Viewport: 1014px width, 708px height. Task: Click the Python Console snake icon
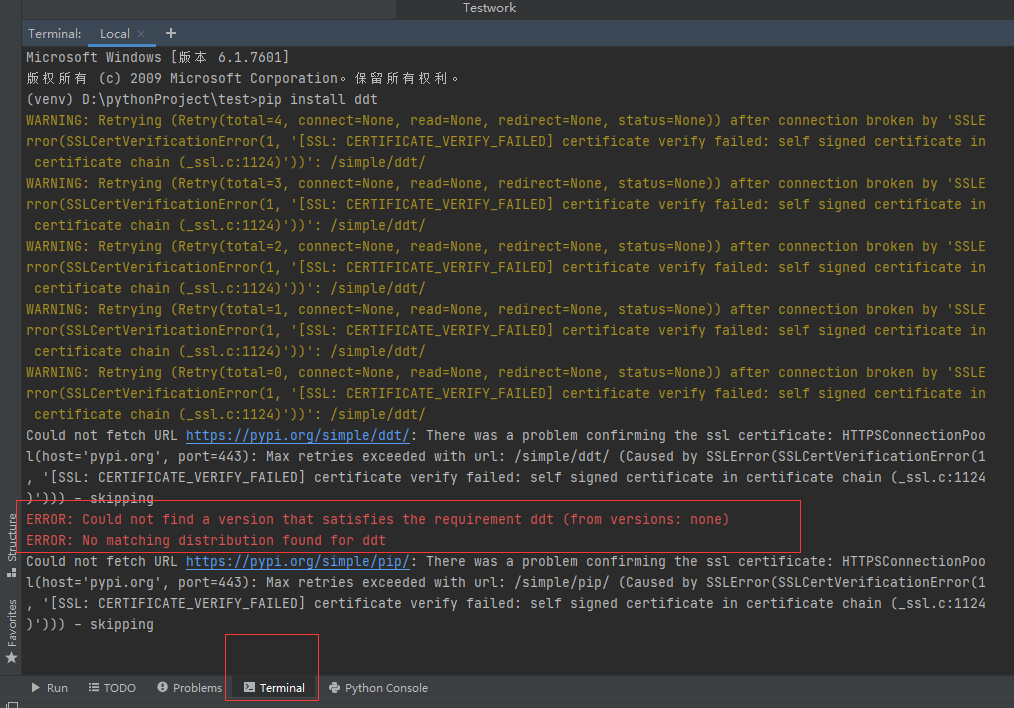coord(334,687)
